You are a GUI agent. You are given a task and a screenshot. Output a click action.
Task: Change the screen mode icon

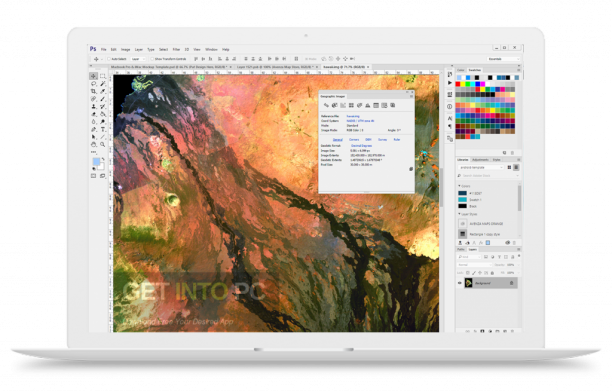click(102, 176)
